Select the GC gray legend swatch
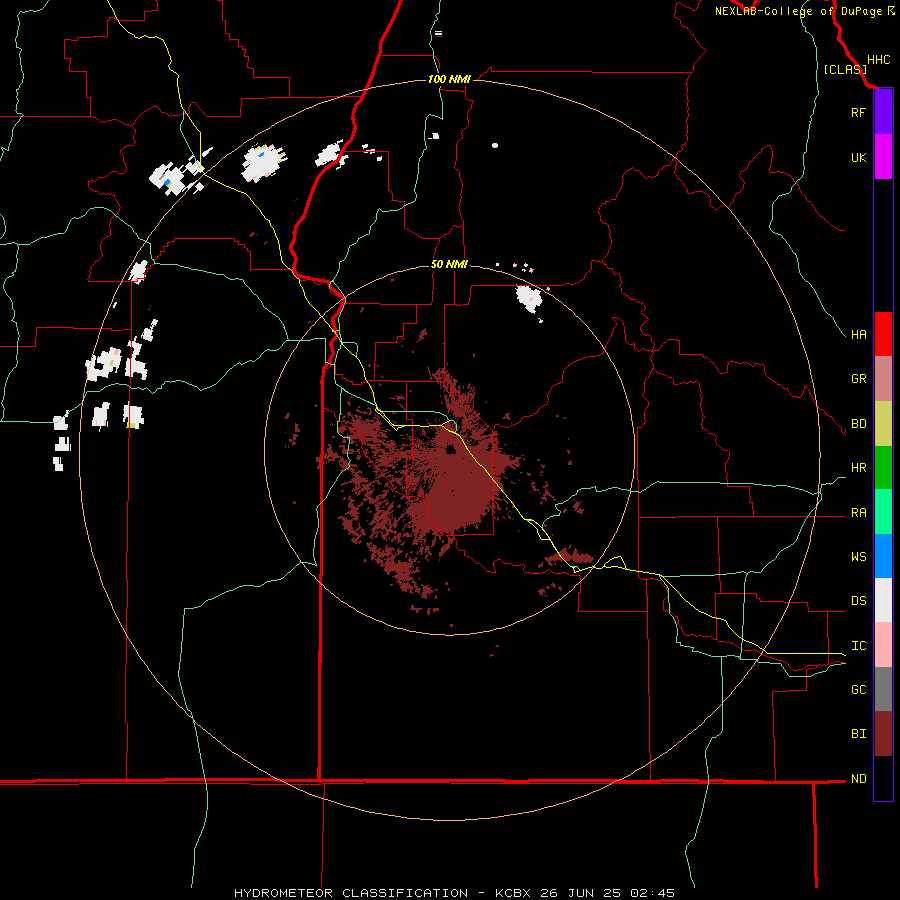900x900 pixels. click(x=883, y=689)
